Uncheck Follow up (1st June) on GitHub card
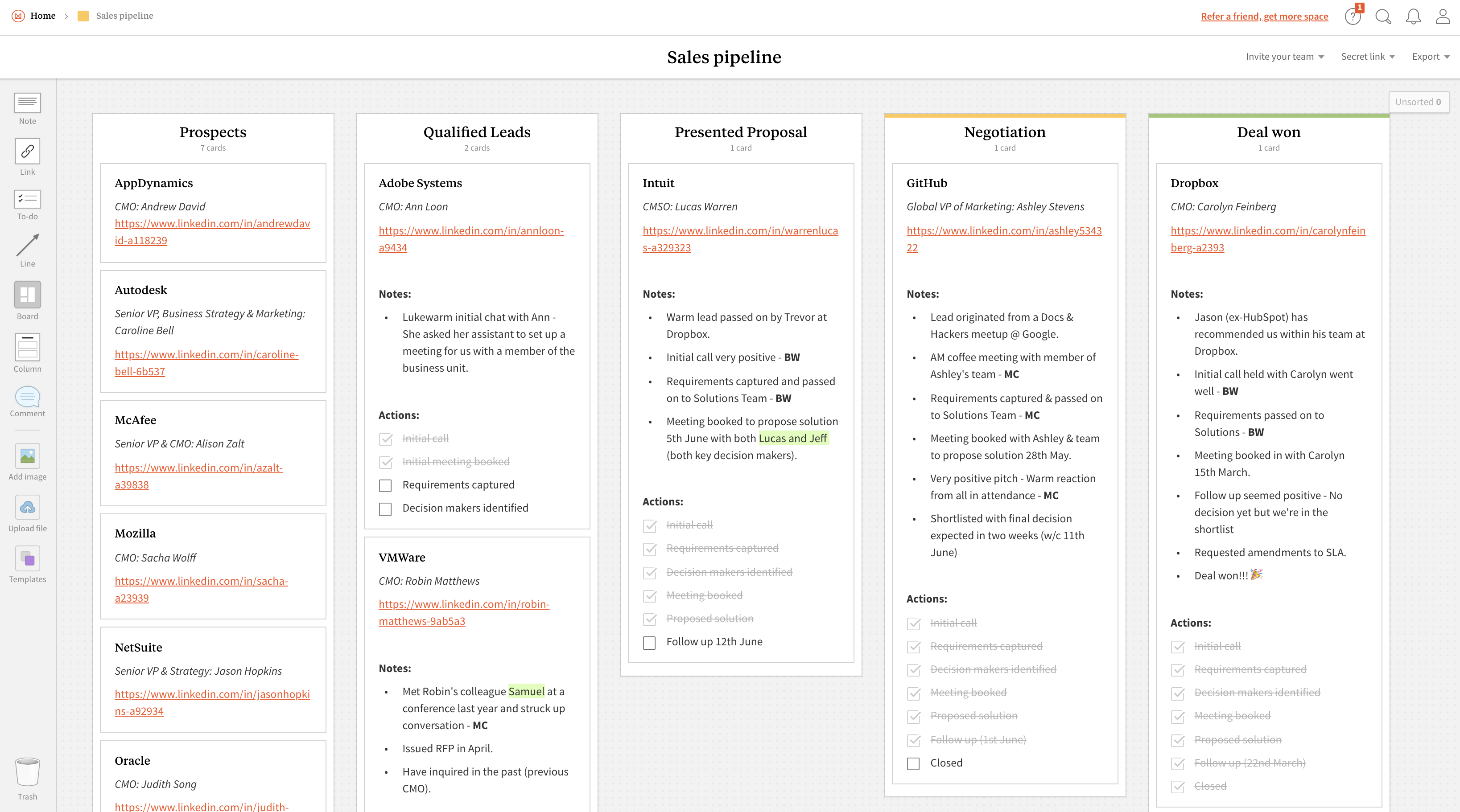The height and width of the screenshot is (812, 1460). [x=913, y=740]
